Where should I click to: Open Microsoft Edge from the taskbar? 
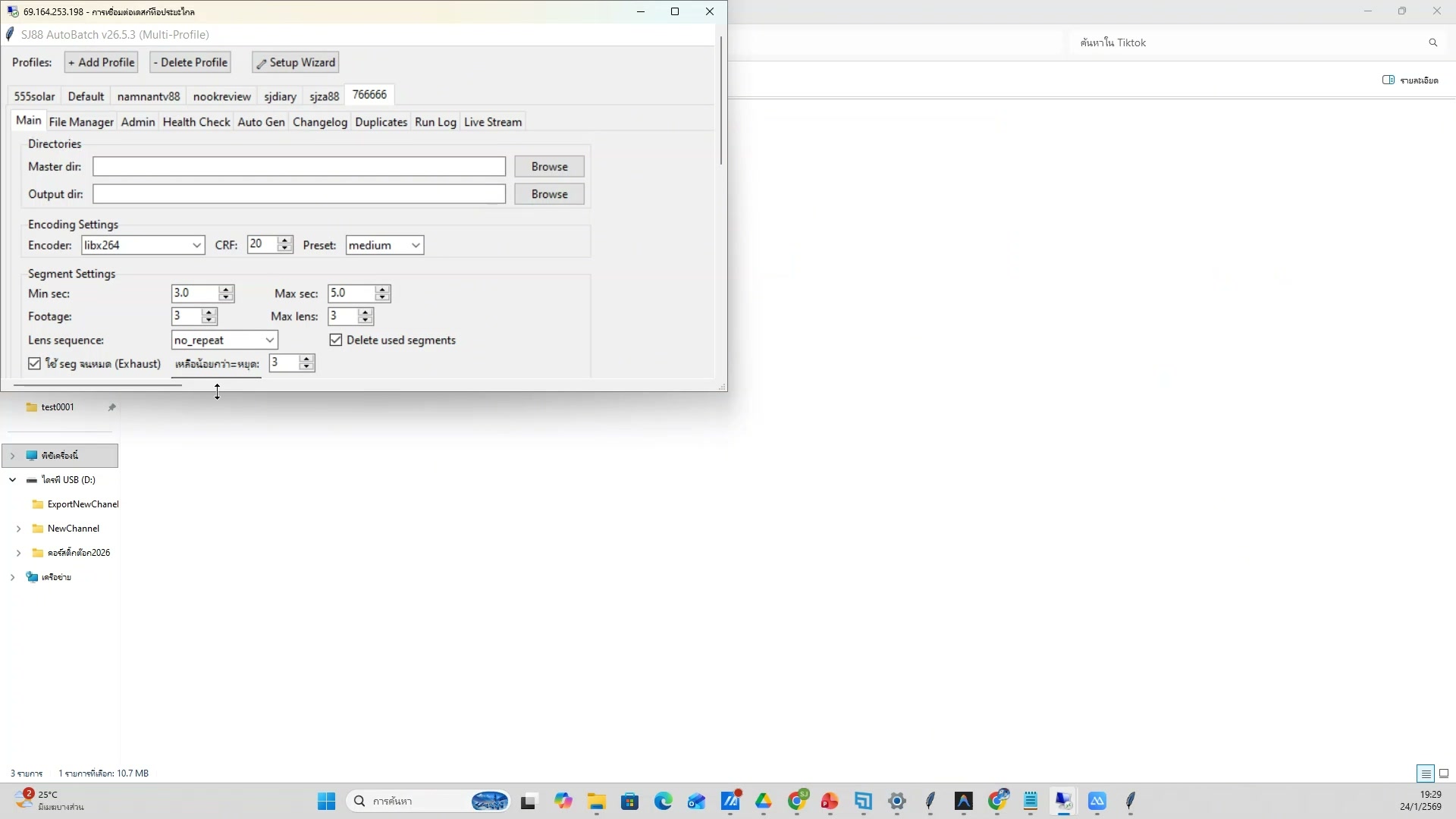pyautogui.click(x=664, y=801)
